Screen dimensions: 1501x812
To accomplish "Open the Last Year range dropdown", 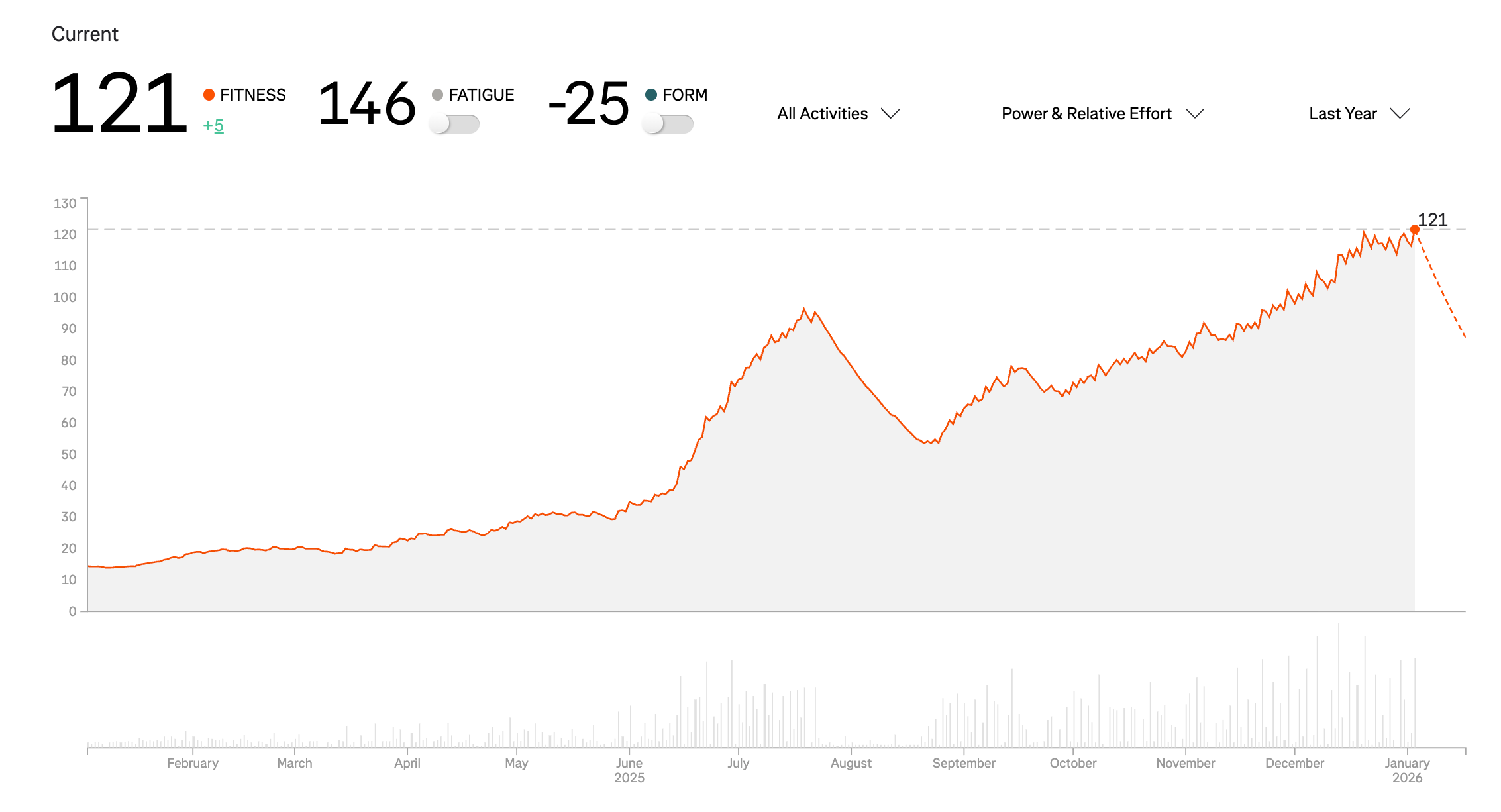I will (1343, 114).
